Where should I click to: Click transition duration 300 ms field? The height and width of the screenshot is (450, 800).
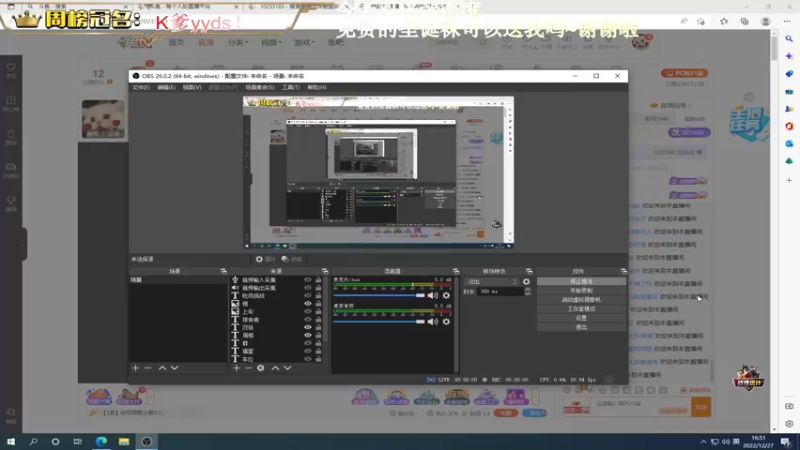tap(501, 291)
